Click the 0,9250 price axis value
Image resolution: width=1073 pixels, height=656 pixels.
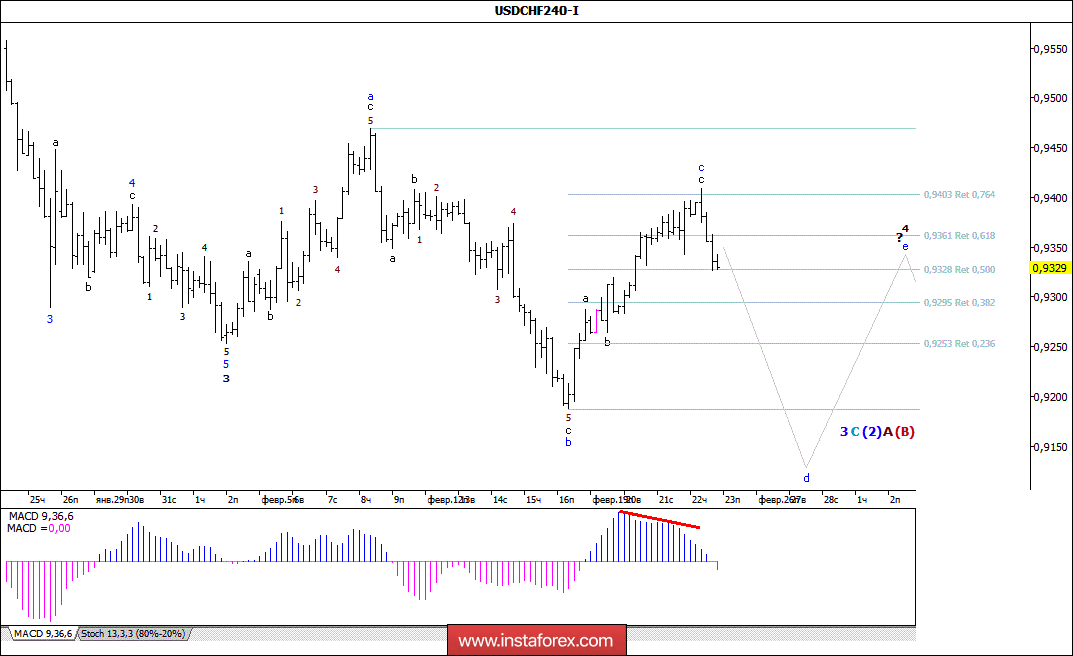pyautogui.click(x=1050, y=347)
